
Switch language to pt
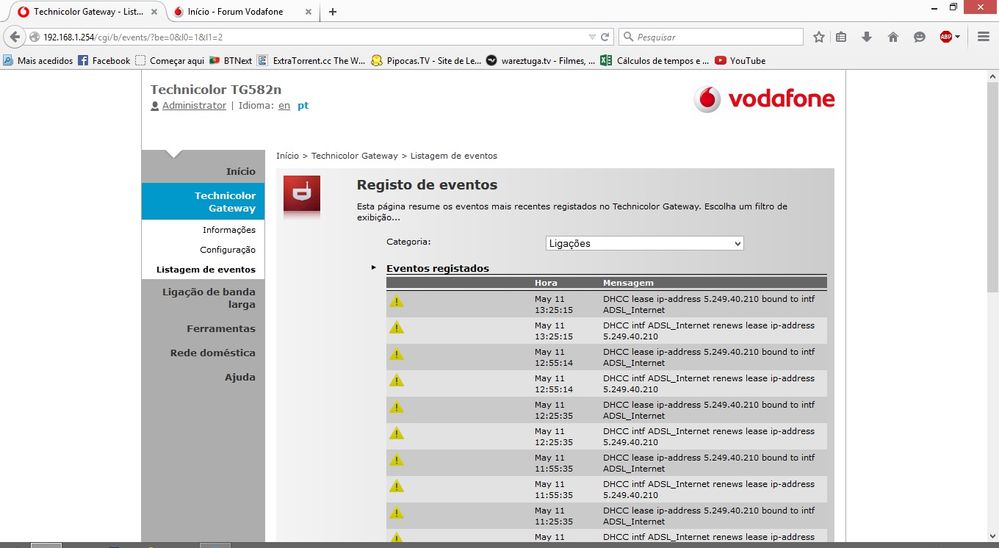pyautogui.click(x=303, y=106)
